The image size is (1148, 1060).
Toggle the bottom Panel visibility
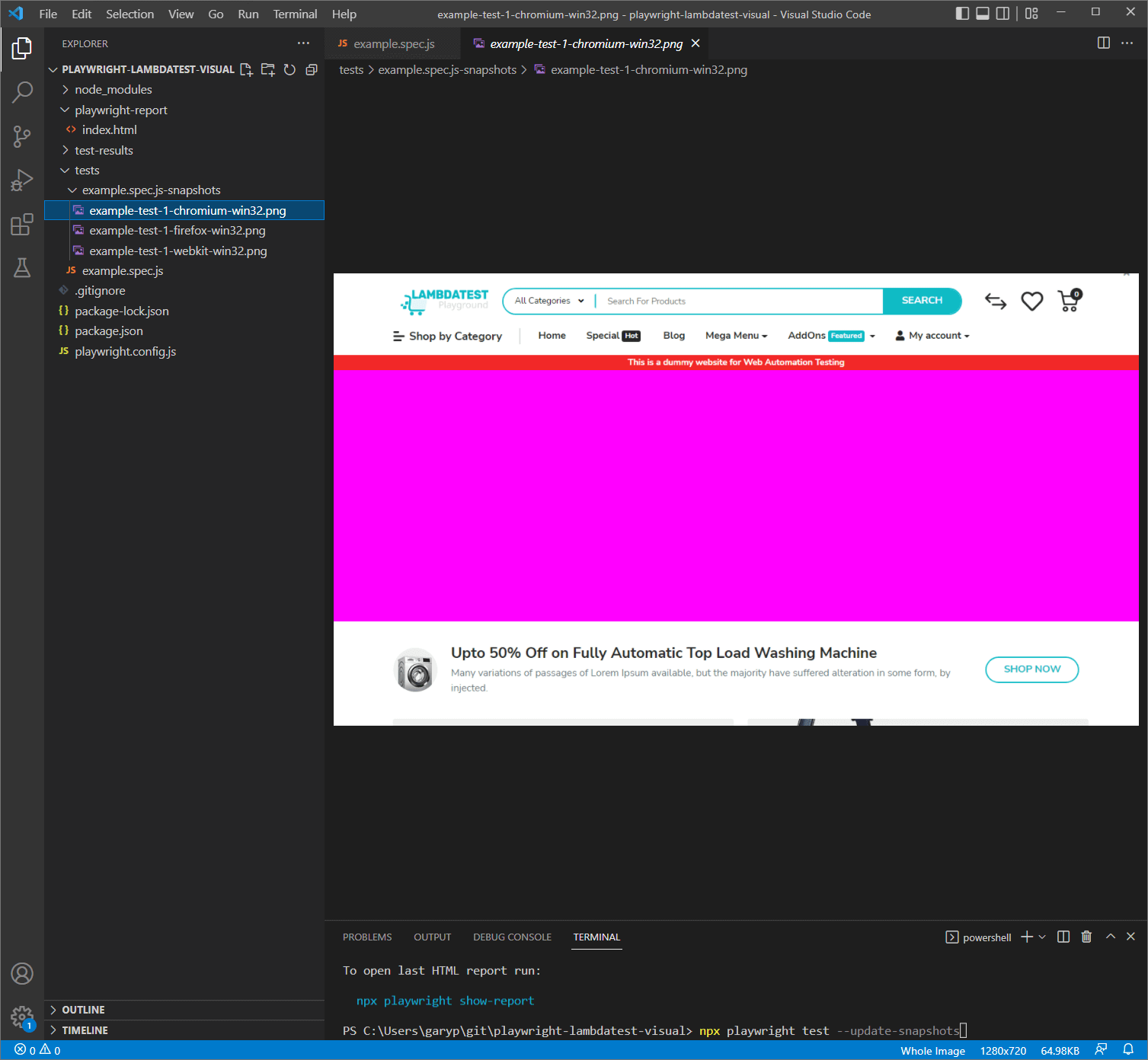coord(982,13)
